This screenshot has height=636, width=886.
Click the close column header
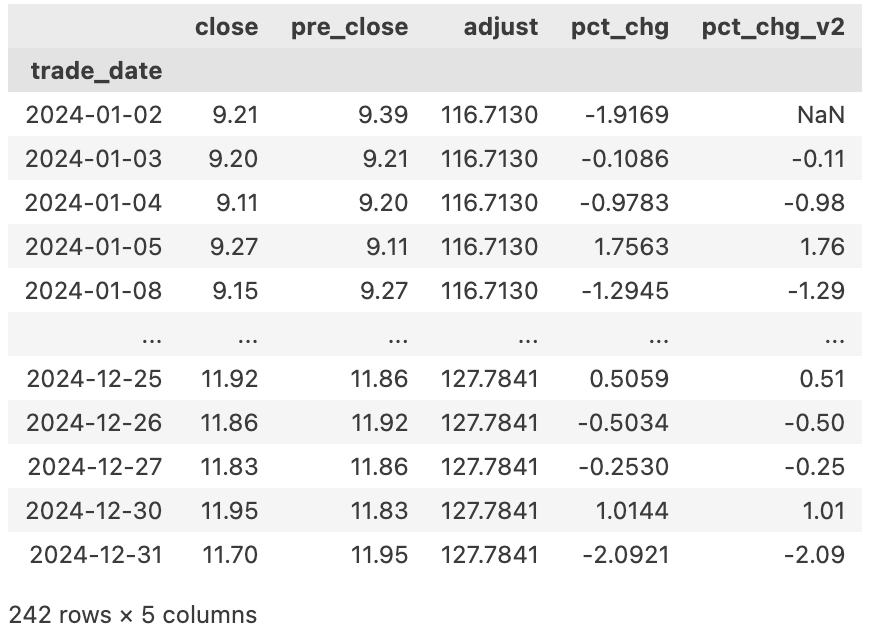226,27
